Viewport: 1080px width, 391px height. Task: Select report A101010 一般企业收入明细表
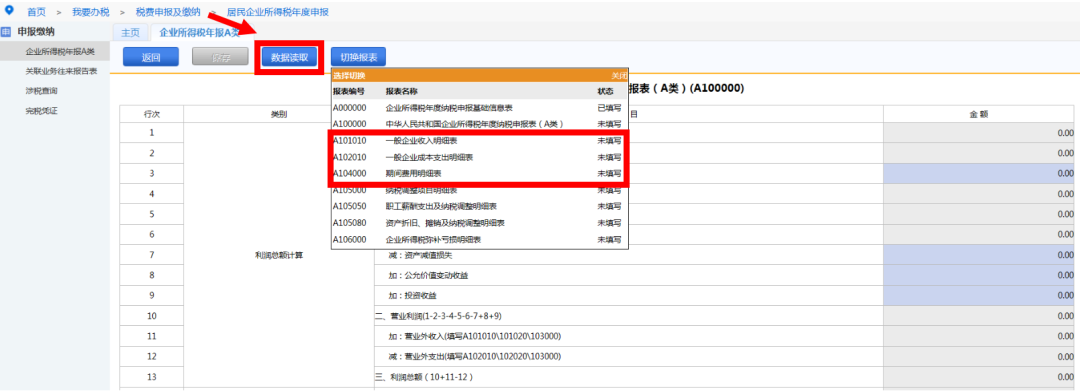[x=479, y=140]
